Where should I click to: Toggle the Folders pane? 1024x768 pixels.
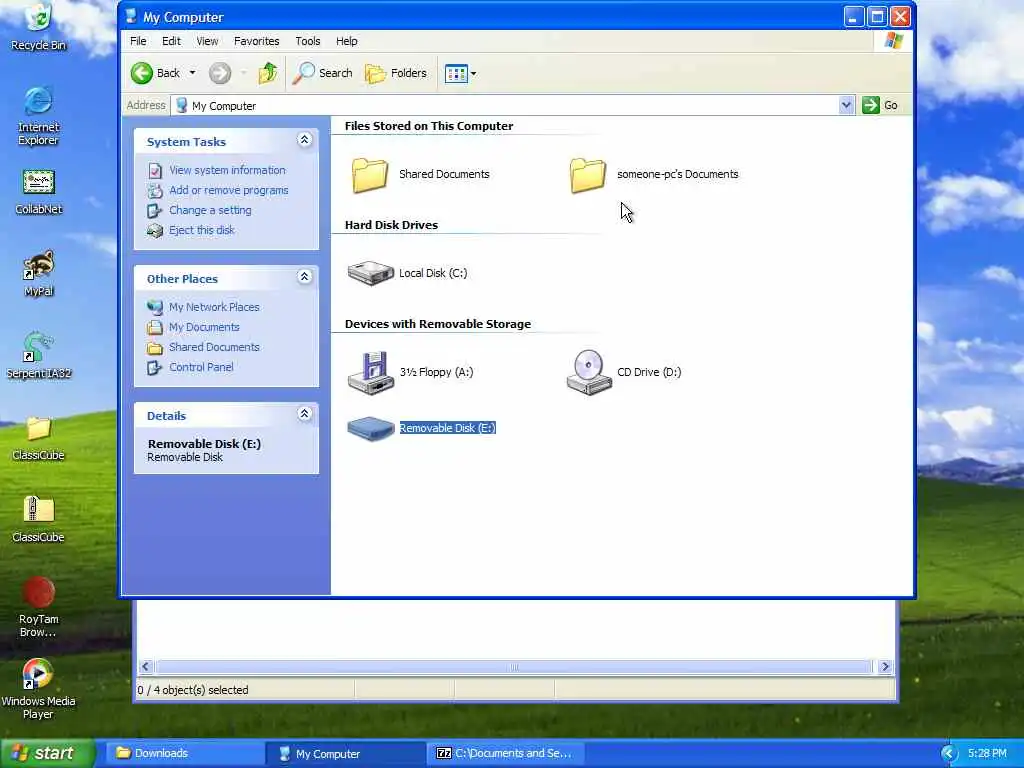click(x=396, y=73)
